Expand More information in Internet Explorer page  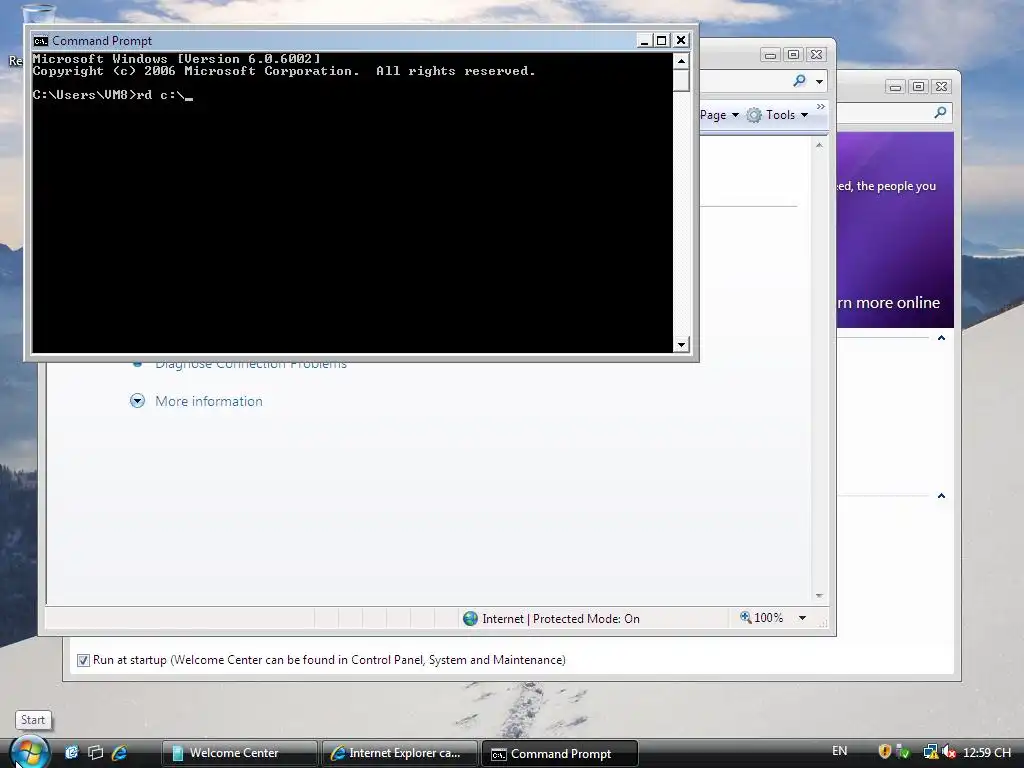(x=137, y=401)
